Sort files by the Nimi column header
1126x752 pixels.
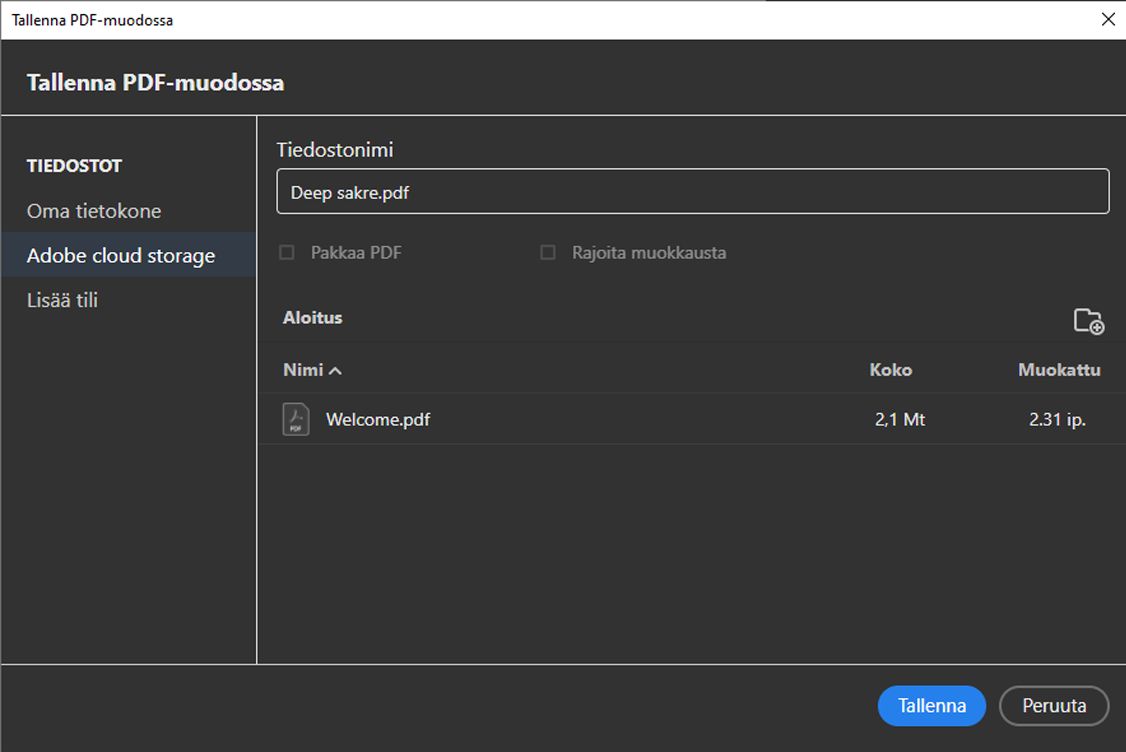click(x=303, y=370)
